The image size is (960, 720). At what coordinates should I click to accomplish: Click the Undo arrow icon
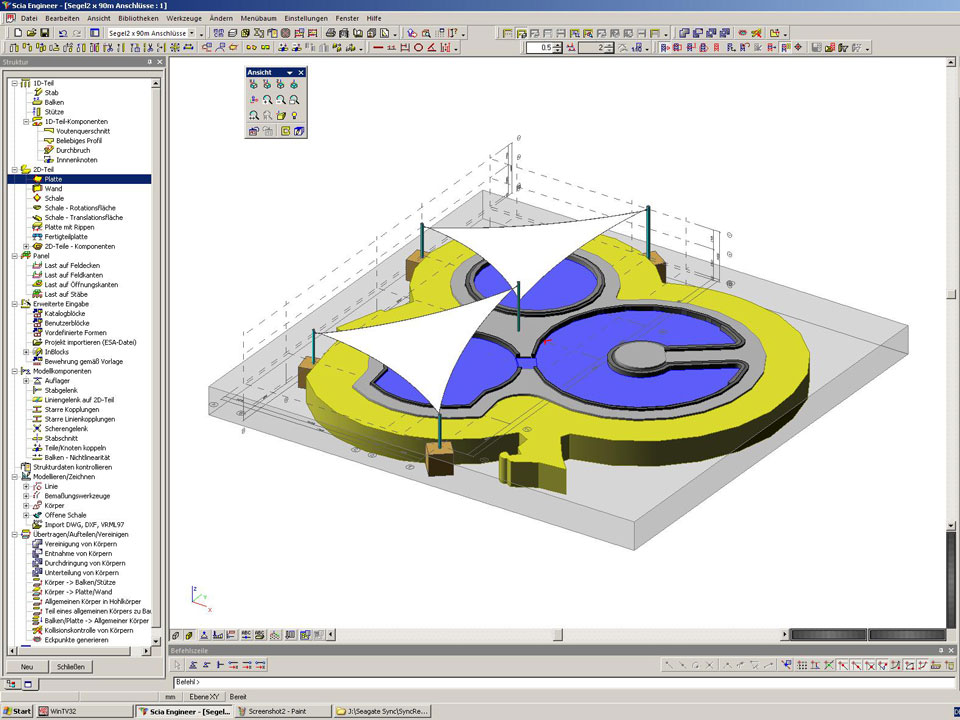[x=63, y=33]
